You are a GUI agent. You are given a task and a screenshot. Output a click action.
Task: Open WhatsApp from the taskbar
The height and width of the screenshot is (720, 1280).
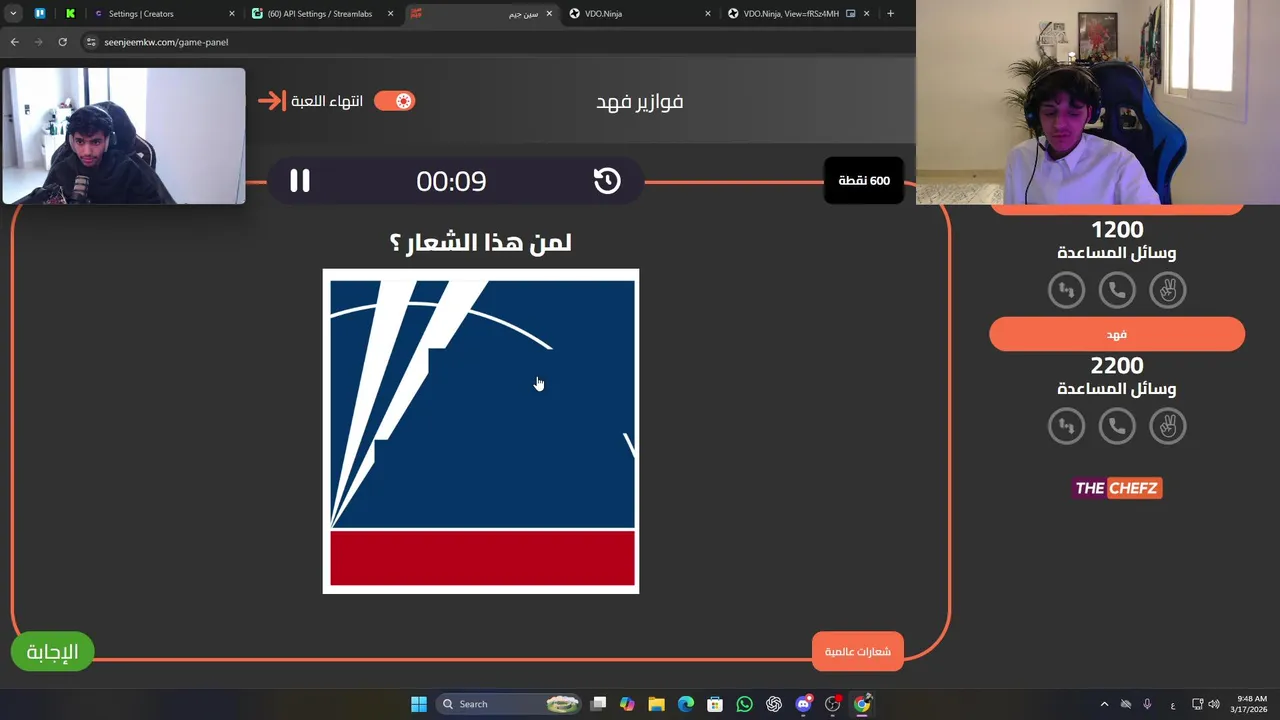point(744,704)
